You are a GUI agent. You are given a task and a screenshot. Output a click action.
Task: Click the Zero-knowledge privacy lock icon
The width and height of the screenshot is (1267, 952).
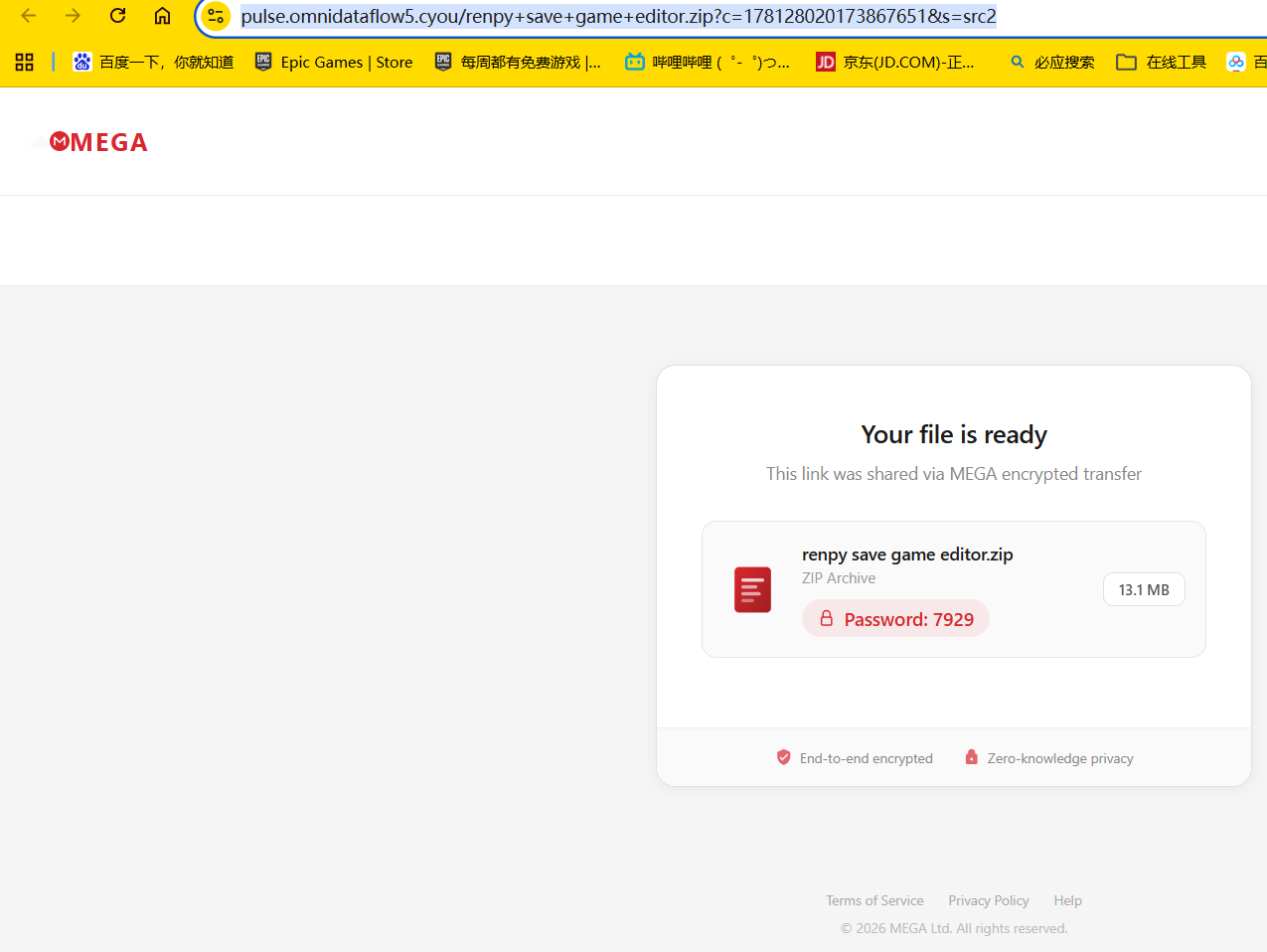click(971, 757)
